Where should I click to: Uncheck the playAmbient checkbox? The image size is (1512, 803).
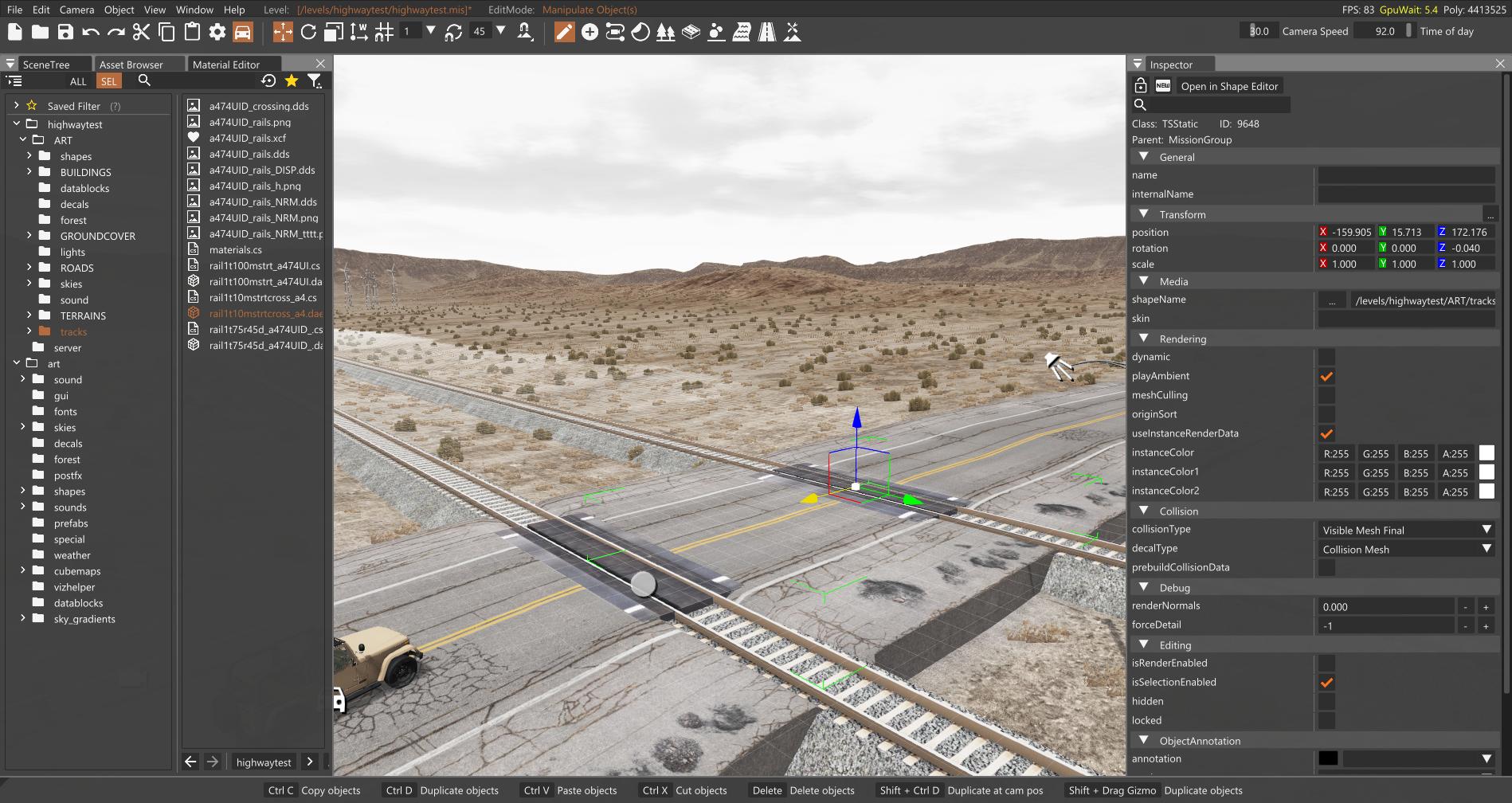click(x=1326, y=376)
